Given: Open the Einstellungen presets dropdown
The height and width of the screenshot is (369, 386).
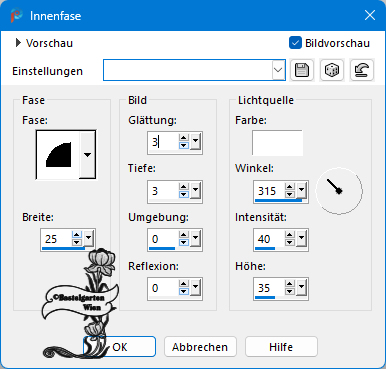Looking at the screenshot, I should [x=278, y=70].
